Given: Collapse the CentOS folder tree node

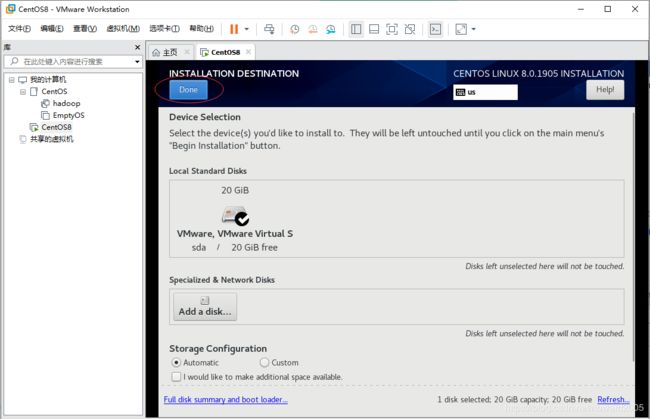Looking at the screenshot, I should coord(23,92).
